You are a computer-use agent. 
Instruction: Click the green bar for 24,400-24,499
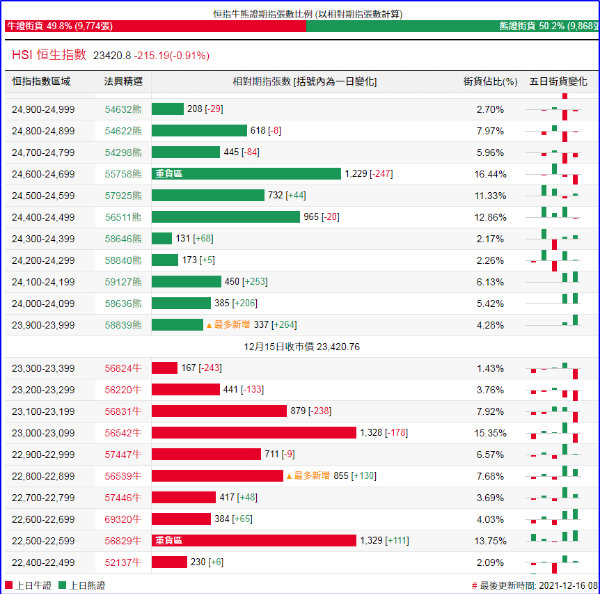pyautogui.click(x=236, y=217)
